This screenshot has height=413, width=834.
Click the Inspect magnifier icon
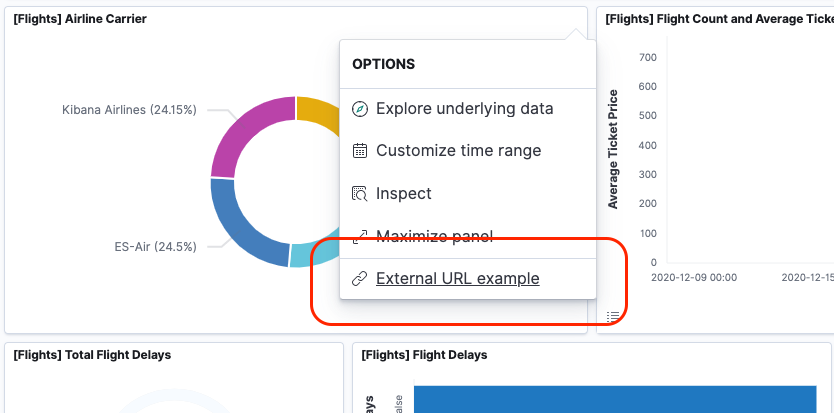(x=360, y=194)
